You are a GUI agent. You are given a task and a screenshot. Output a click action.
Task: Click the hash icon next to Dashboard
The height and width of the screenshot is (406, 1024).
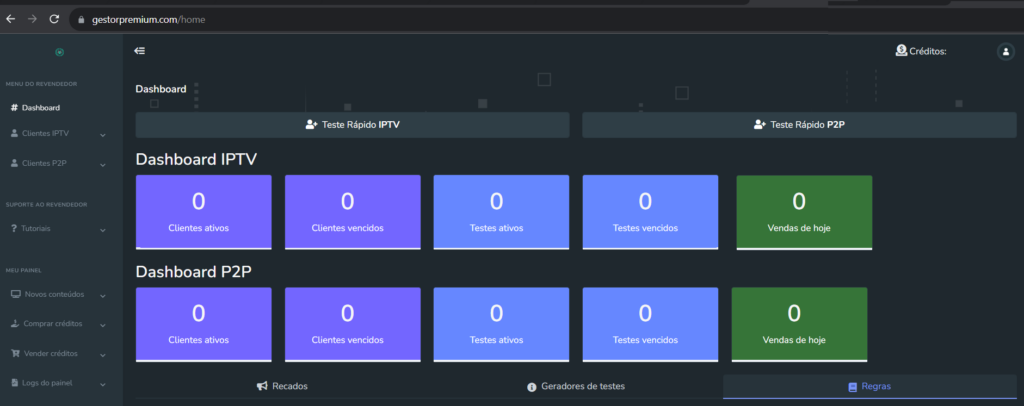14,108
